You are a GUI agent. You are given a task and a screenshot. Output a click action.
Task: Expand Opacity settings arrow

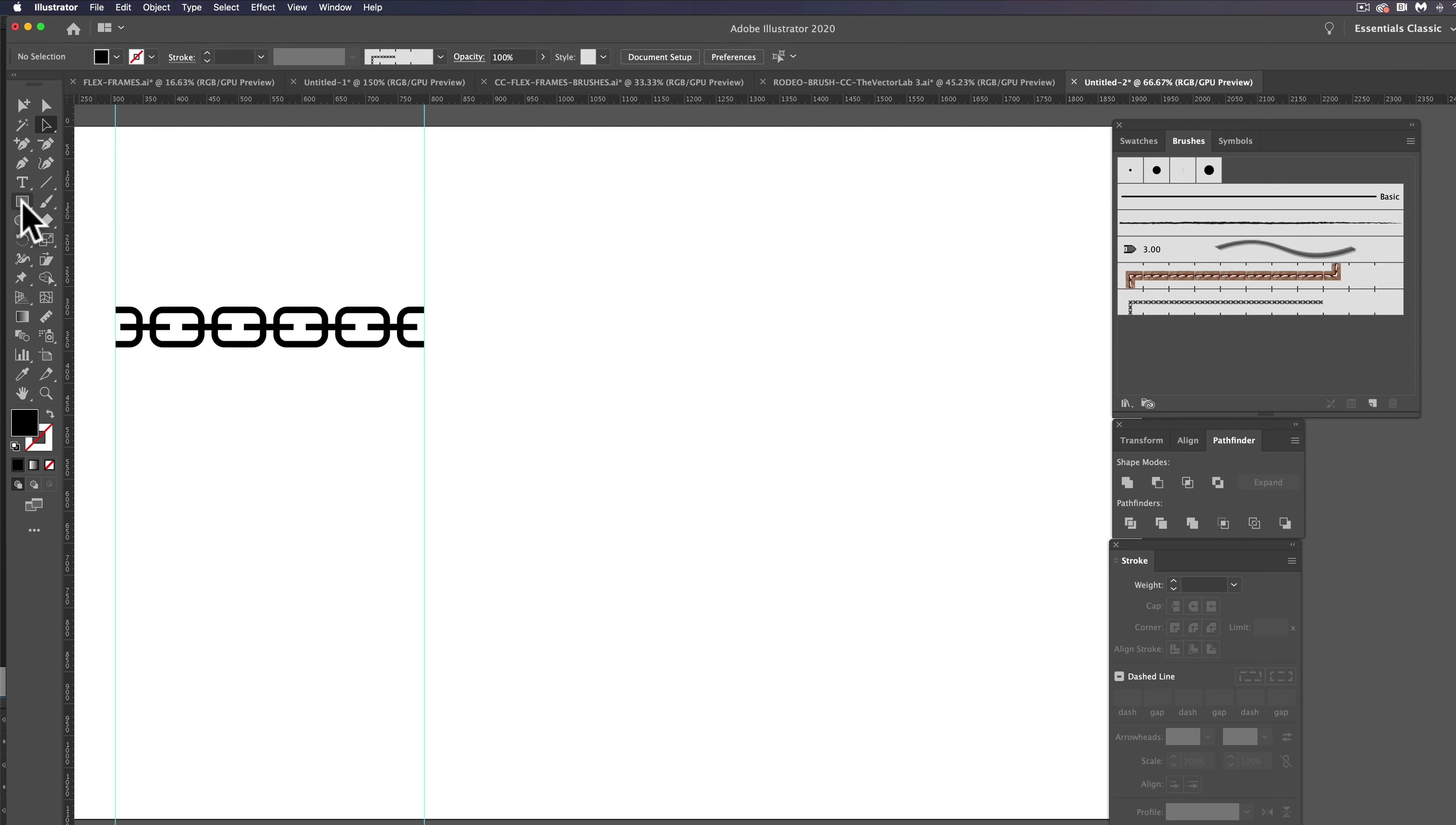pos(543,56)
